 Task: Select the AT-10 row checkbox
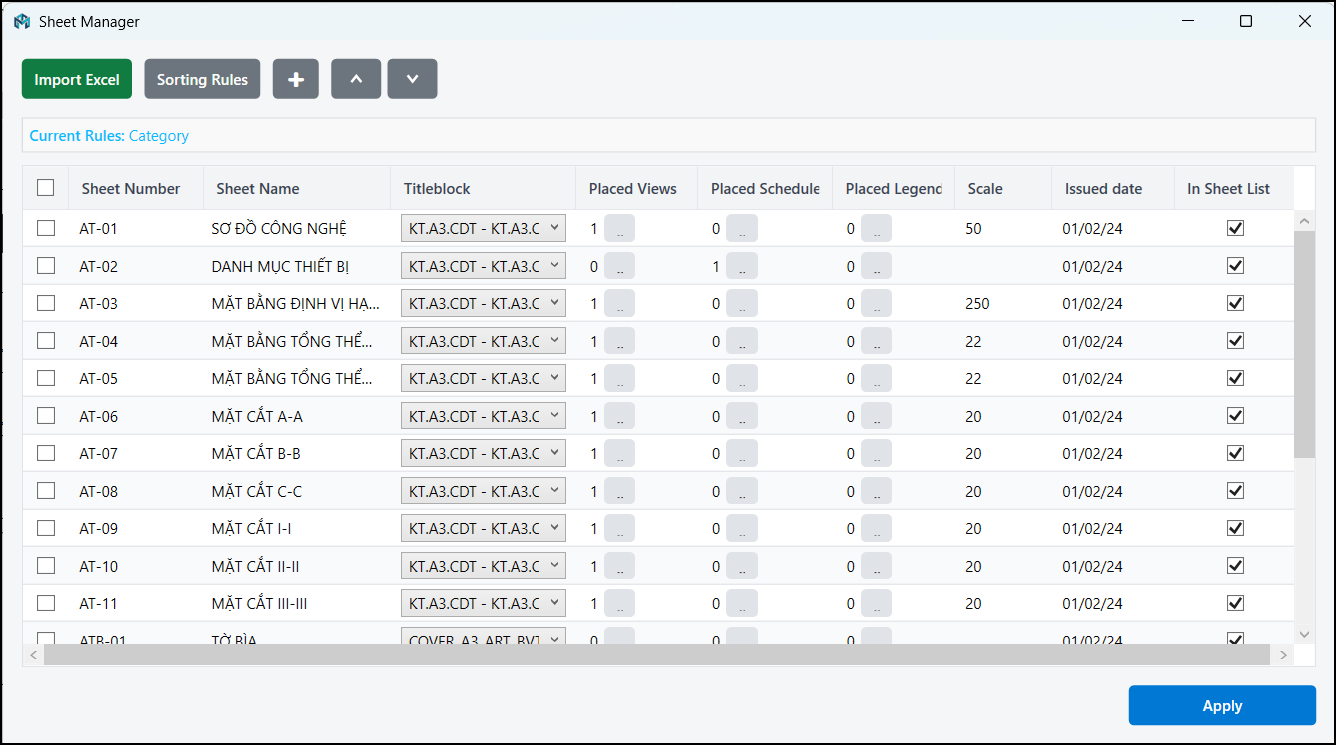click(x=46, y=565)
